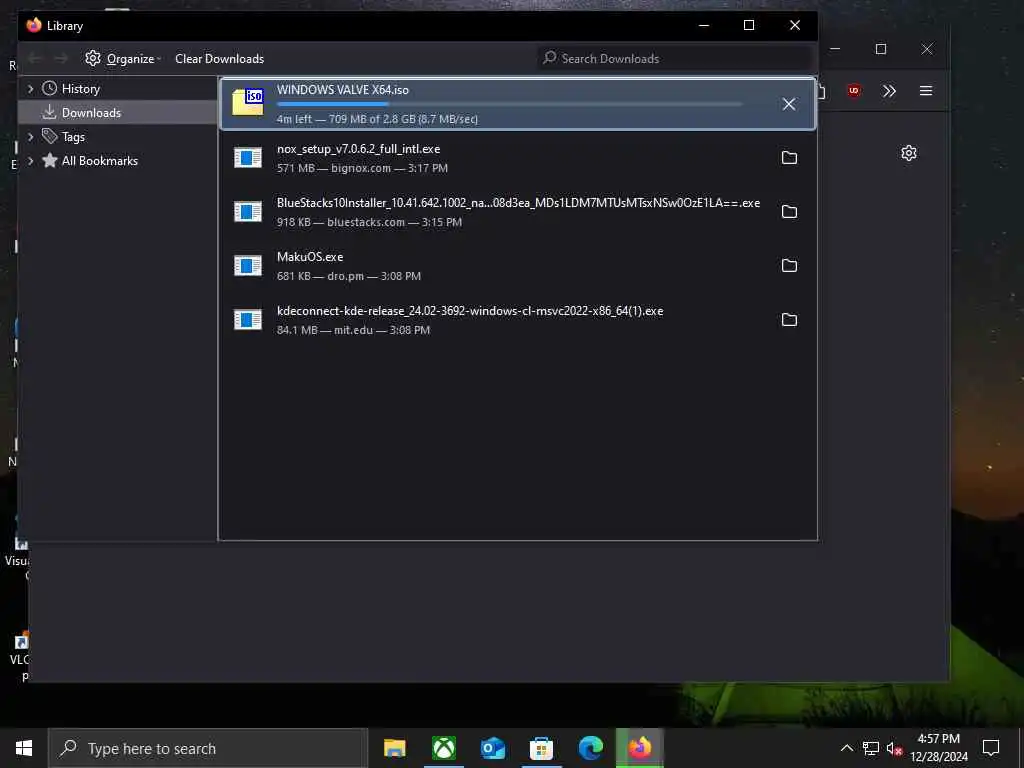Open containing folder for BlueStacks10Installer download

click(789, 212)
